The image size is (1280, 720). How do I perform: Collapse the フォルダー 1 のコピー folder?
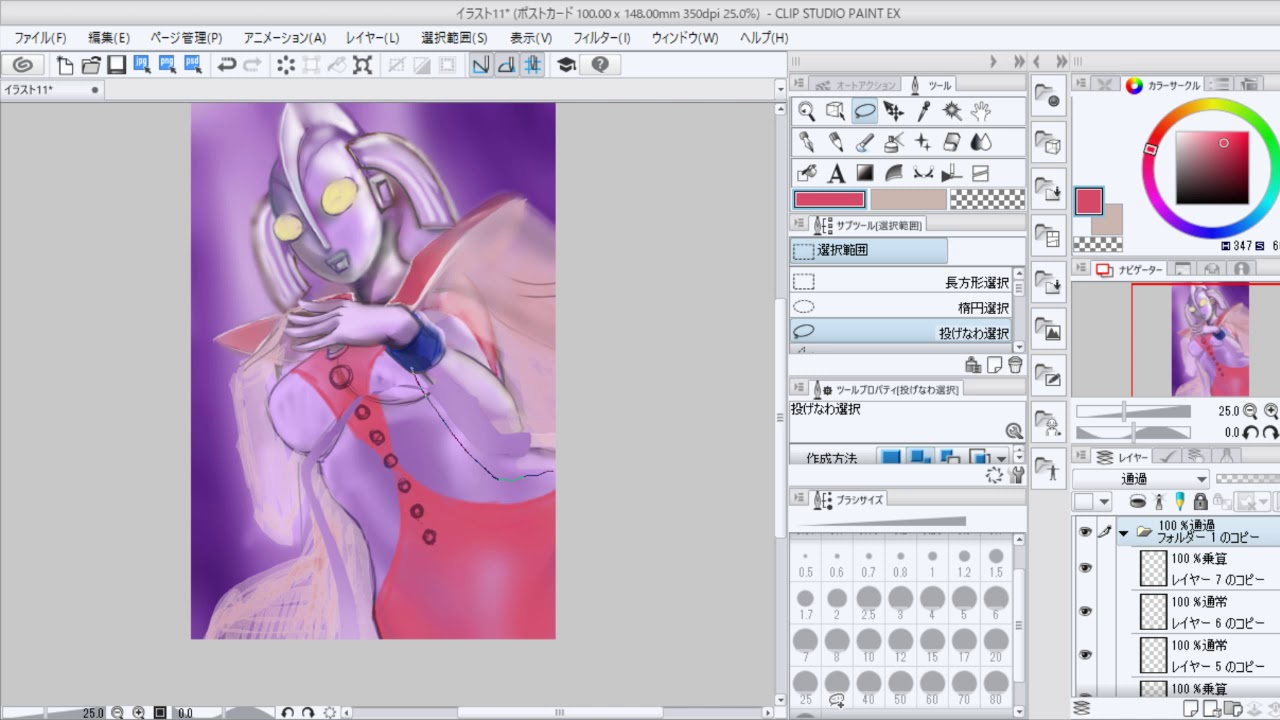1123,533
